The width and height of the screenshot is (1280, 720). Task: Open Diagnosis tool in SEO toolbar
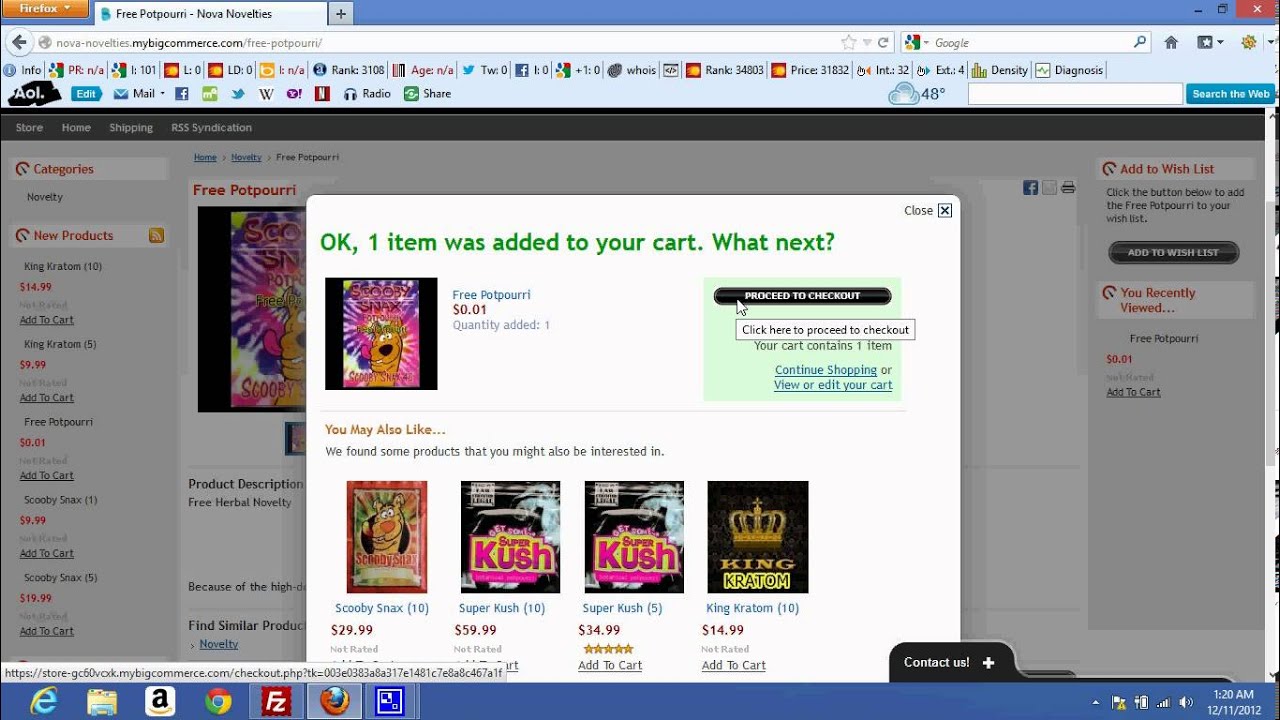[1069, 70]
